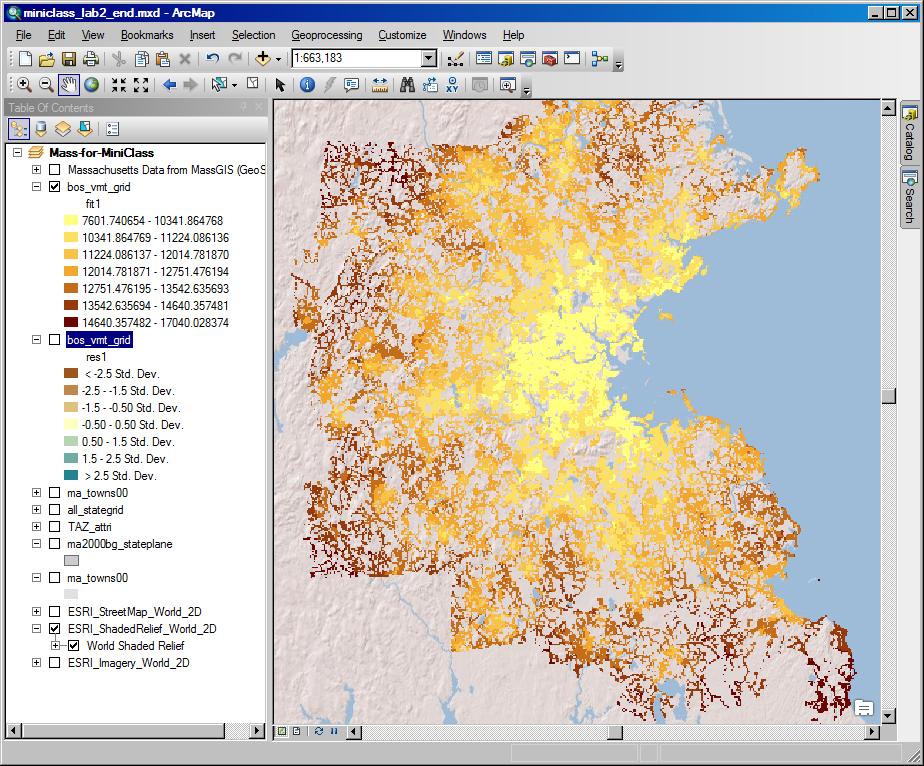
Task: Open the ArcToolbox window
Action: (x=549, y=58)
